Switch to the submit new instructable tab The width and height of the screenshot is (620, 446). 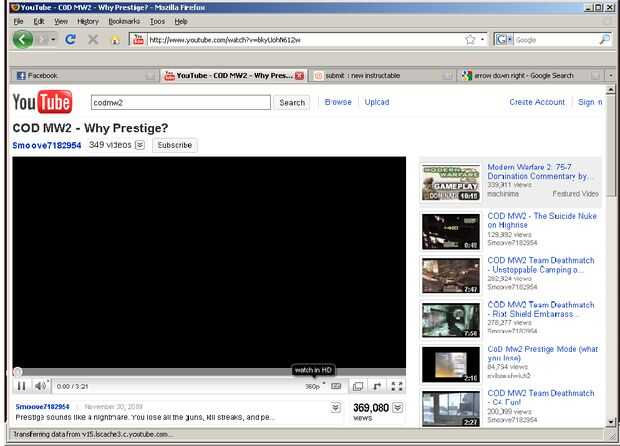[383, 75]
